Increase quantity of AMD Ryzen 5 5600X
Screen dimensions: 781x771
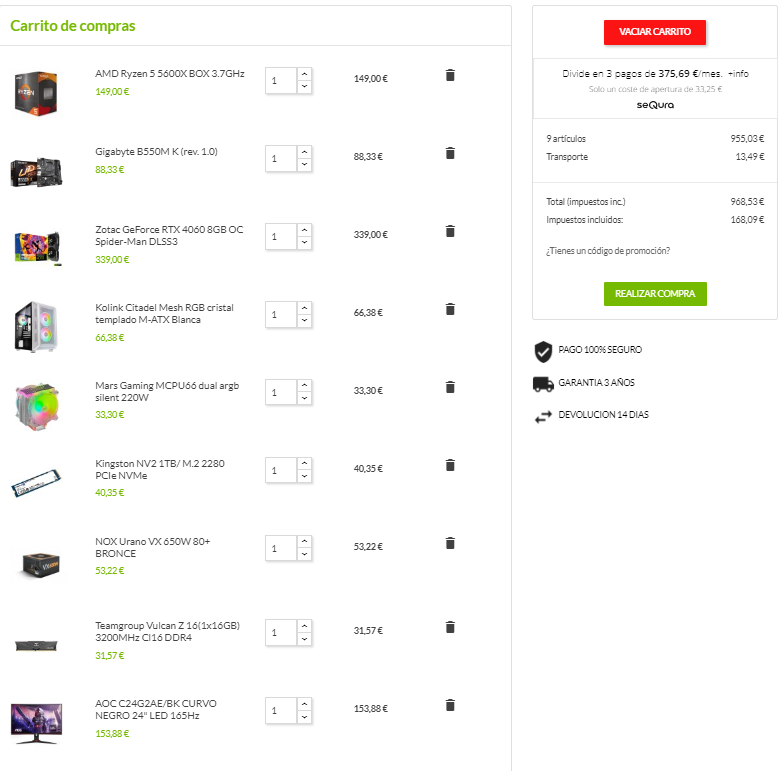tap(304, 74)
